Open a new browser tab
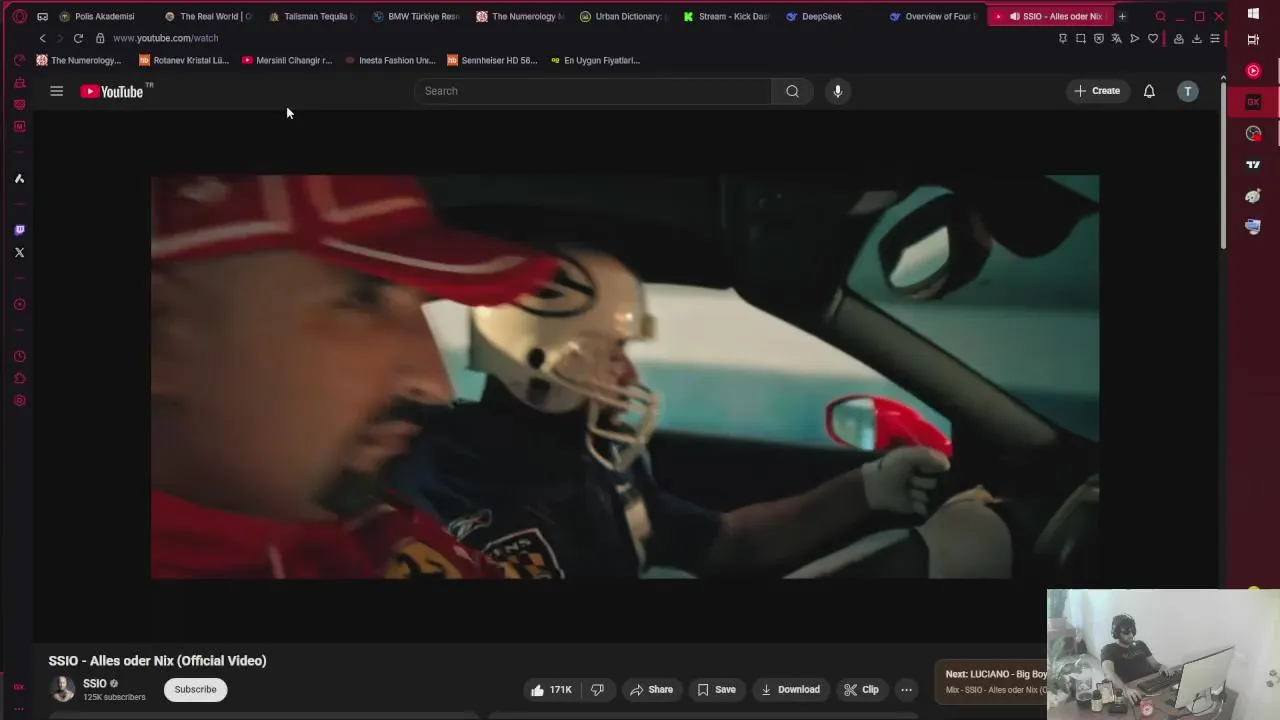 point(1122,16)
